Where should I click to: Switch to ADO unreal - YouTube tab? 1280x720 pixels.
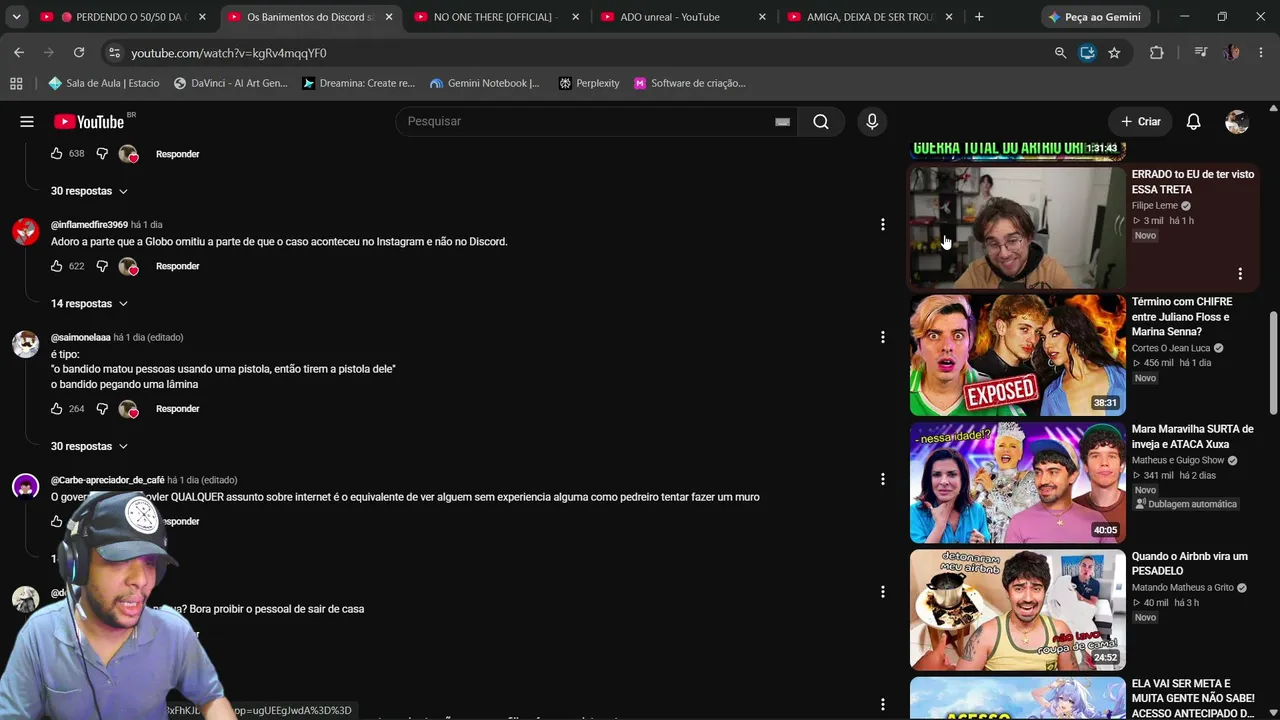click(683, 17)
